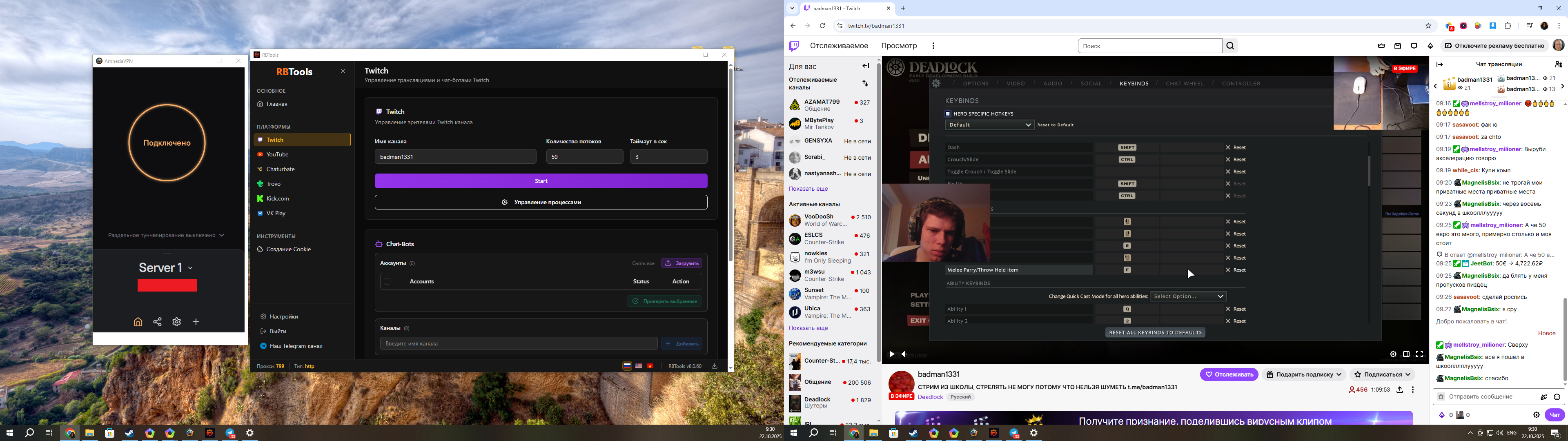Select YouTube in RBTools platforms sidebar
The height and width of the screenshot is (441, 1568).
[278, 155]
